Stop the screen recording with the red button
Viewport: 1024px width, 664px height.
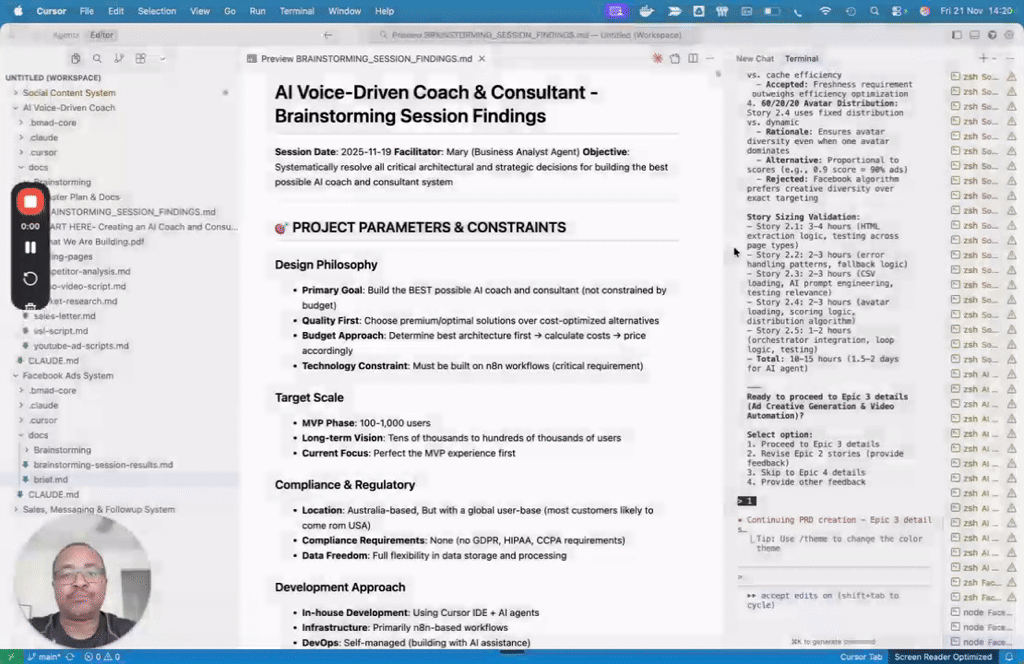[x=29, y=201]
